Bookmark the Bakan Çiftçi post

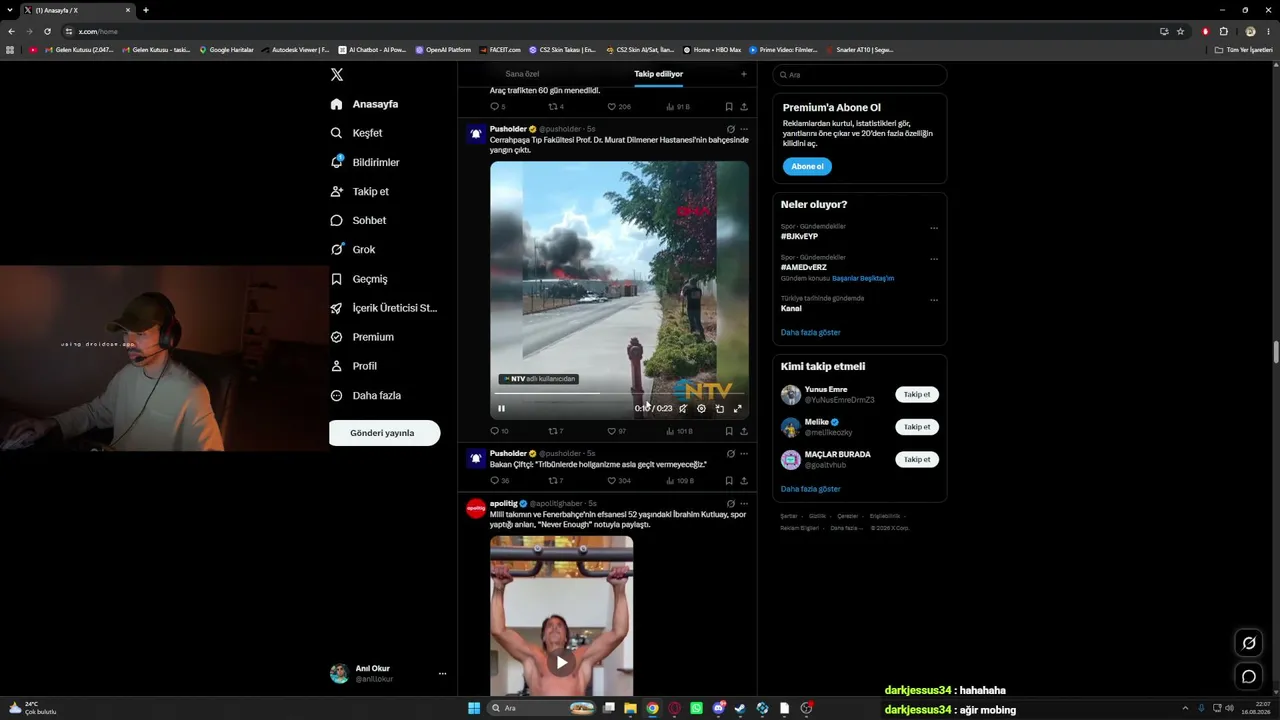coord(729,481)
